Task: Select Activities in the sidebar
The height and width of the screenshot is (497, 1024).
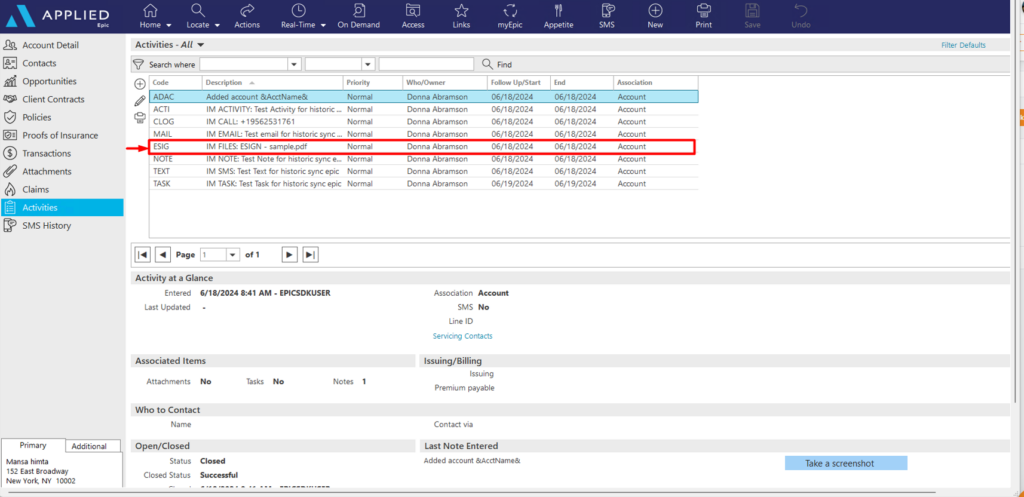Action: [x=61, y=208]
